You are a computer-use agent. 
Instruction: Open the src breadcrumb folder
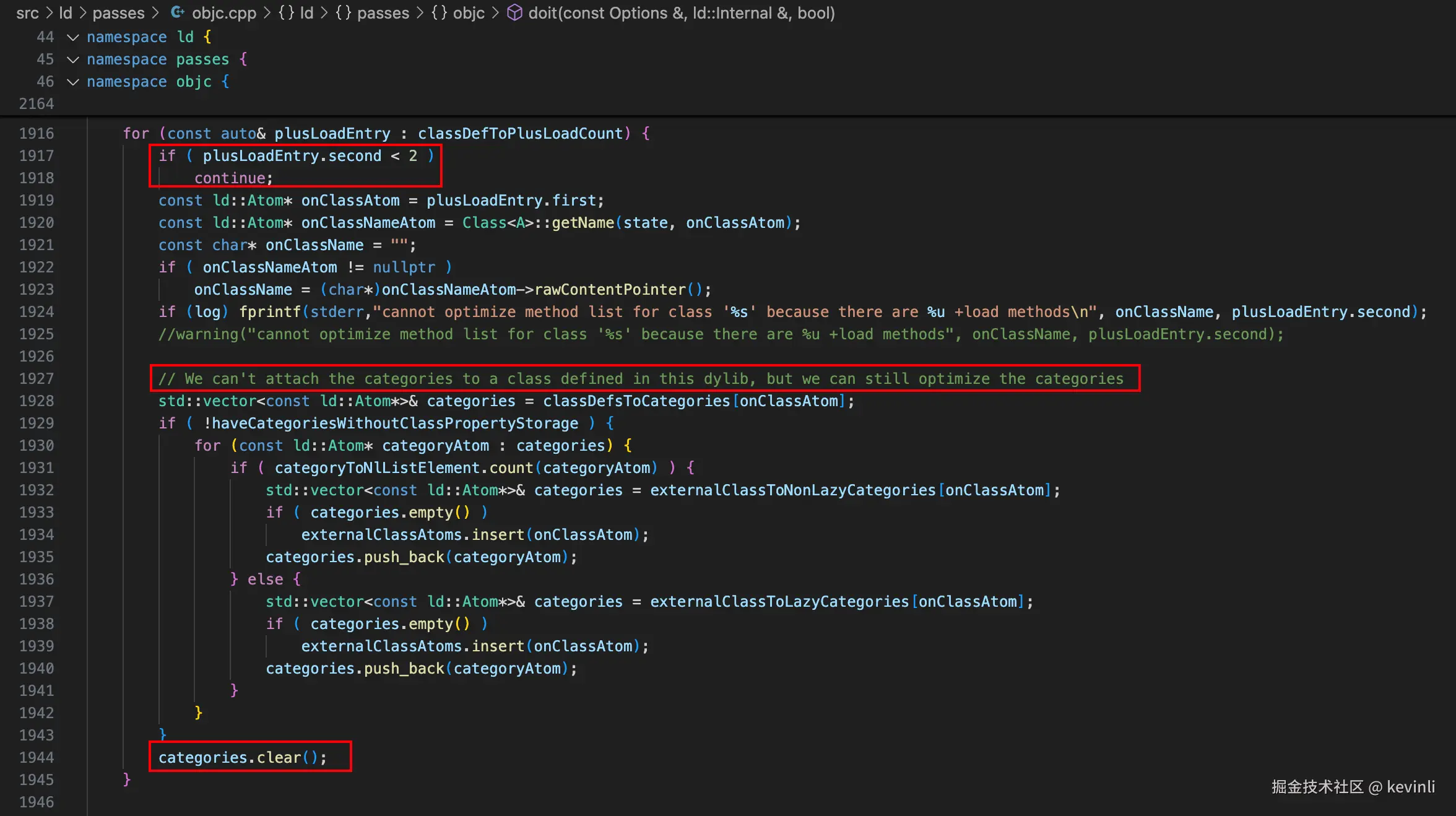pos(27,12)
